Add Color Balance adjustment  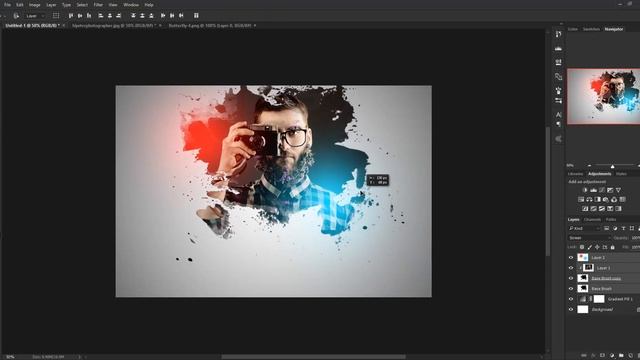(x=589, y=200)
